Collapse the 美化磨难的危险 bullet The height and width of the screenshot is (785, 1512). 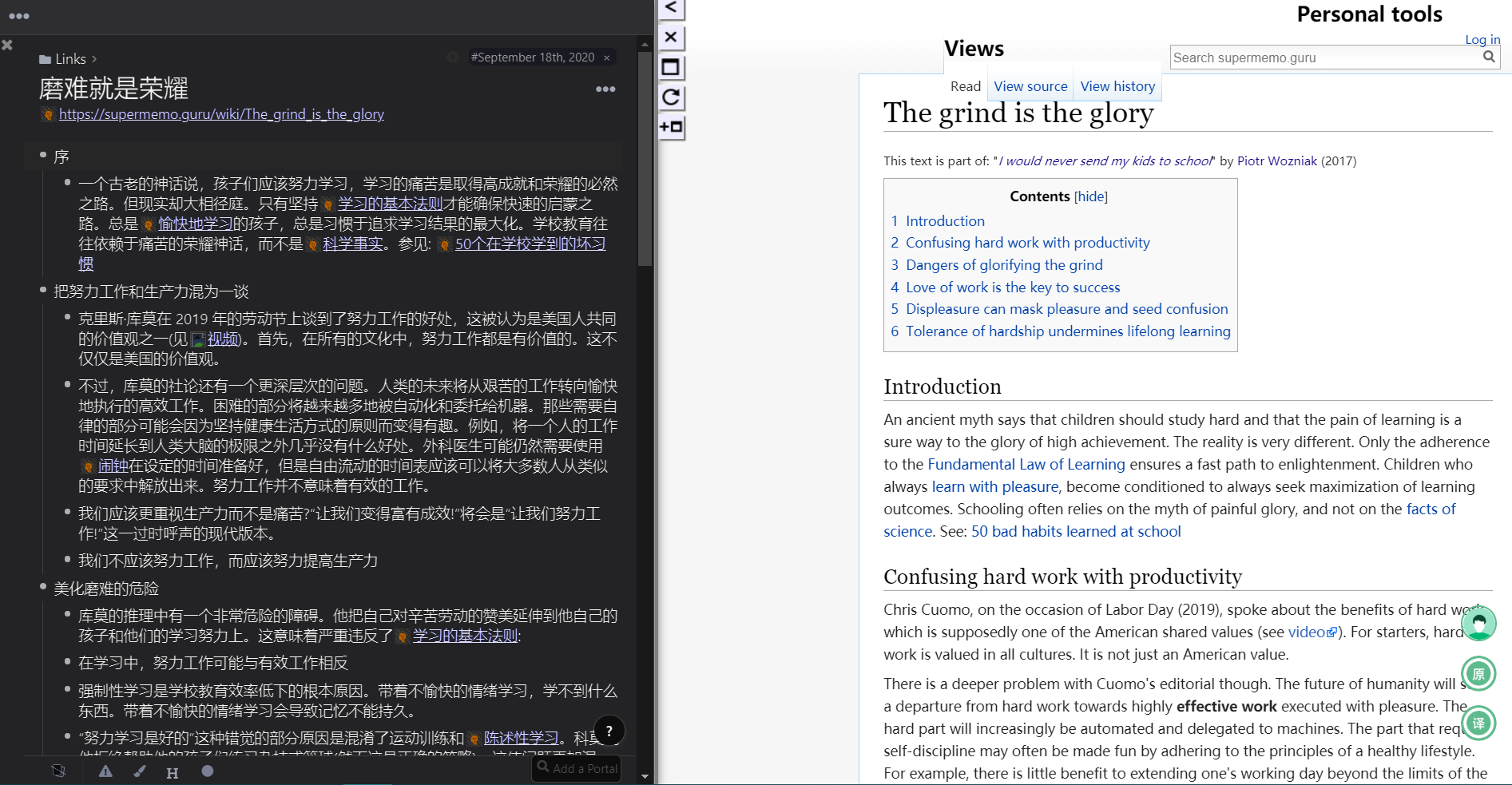[x=43, y=587]
